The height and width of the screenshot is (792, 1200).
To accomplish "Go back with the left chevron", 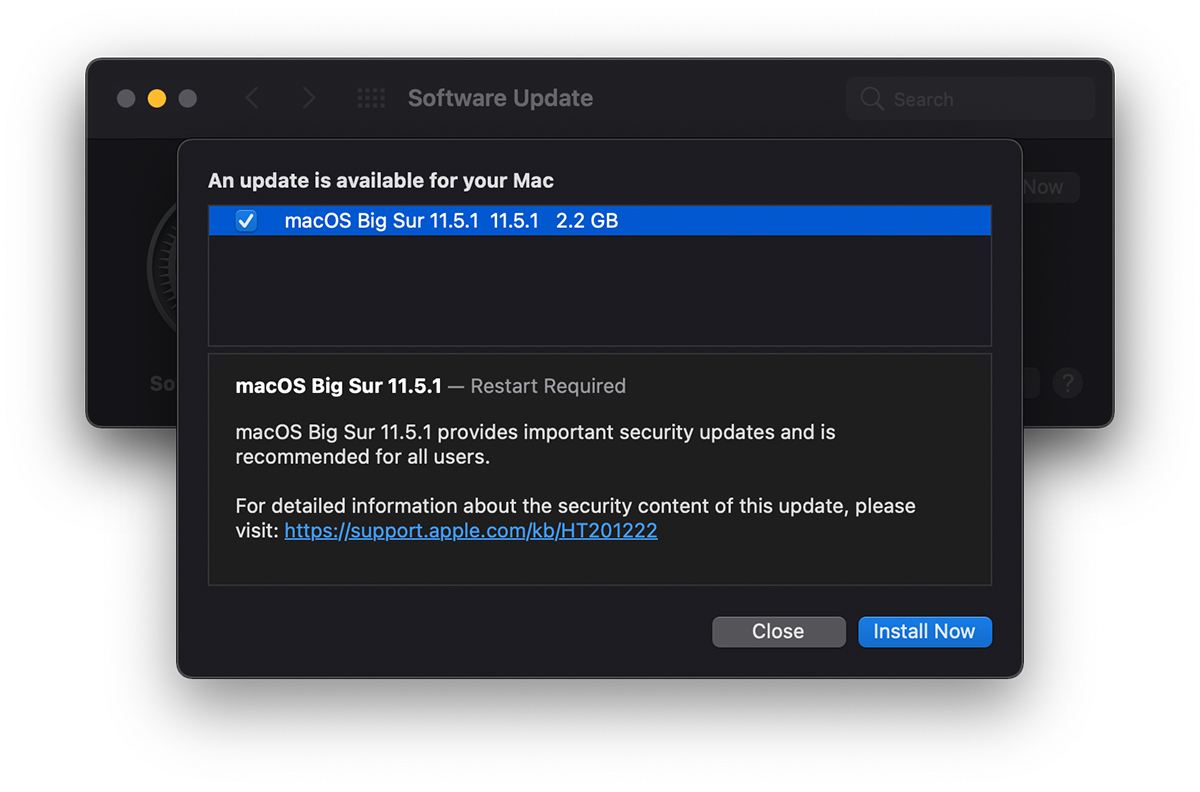I will (252, 98).
